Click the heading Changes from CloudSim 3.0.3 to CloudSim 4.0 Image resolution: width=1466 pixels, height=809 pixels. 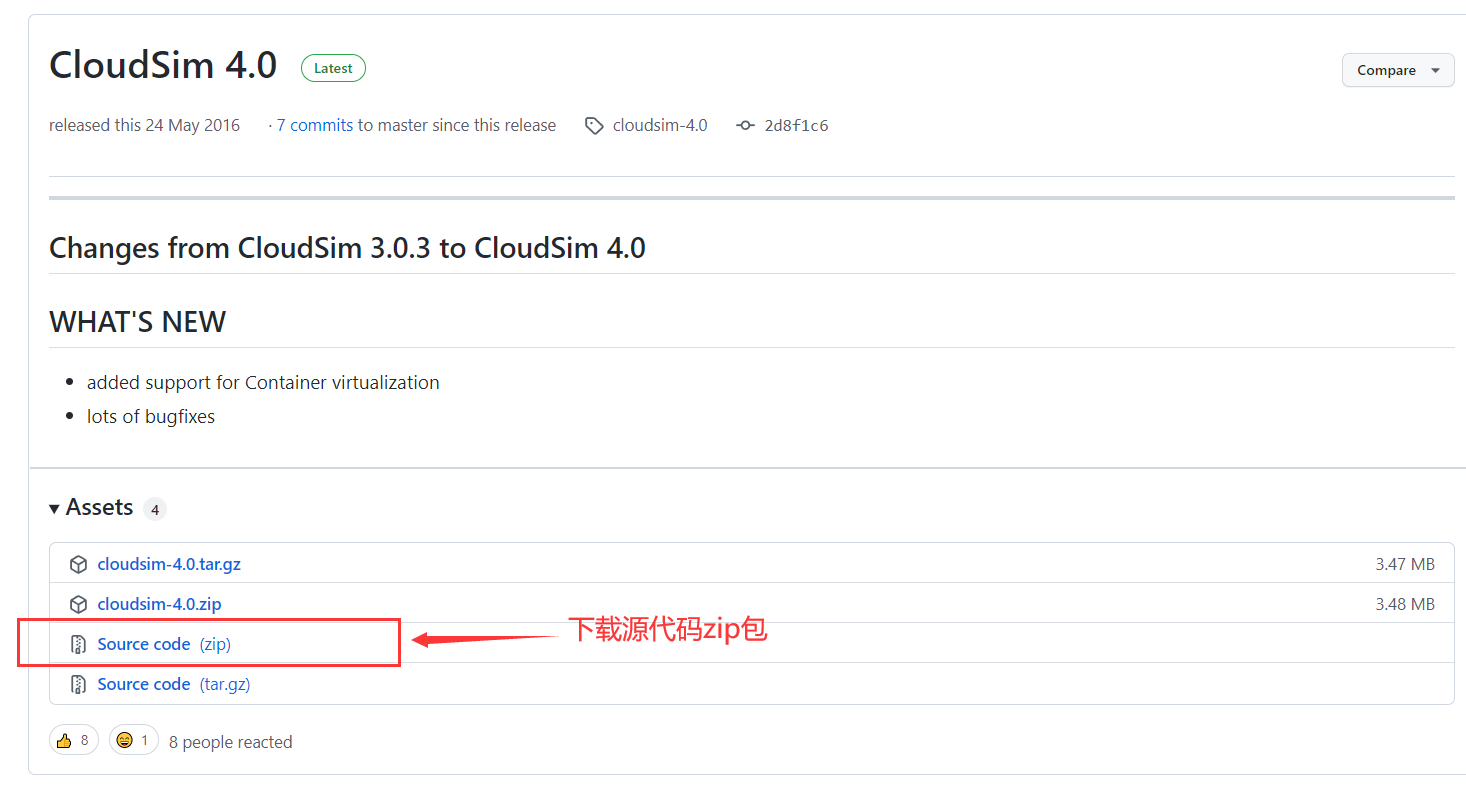coord(347,248)
